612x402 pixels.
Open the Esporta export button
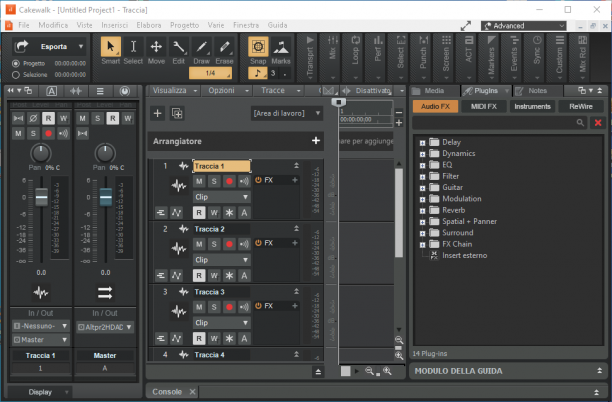(49, 46)
